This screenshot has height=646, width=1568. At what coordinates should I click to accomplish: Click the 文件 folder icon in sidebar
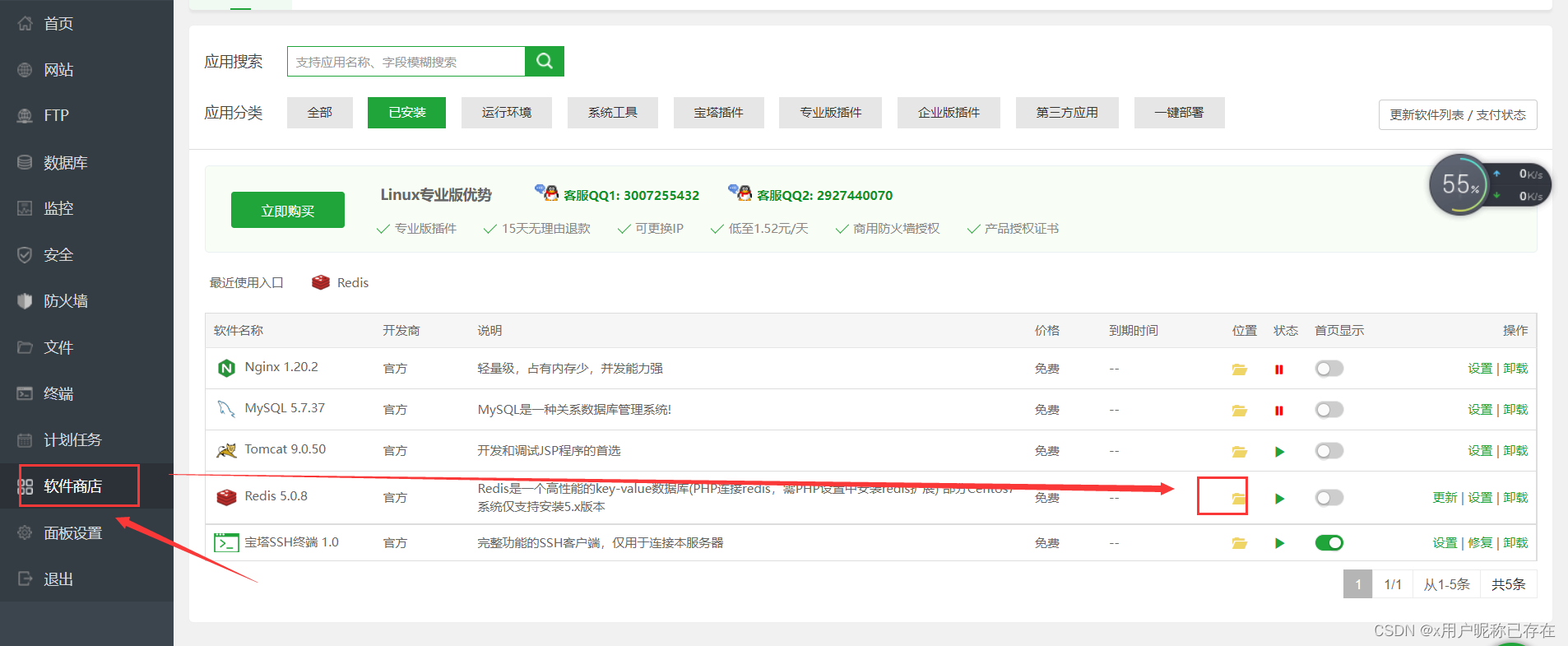point(26,347)
